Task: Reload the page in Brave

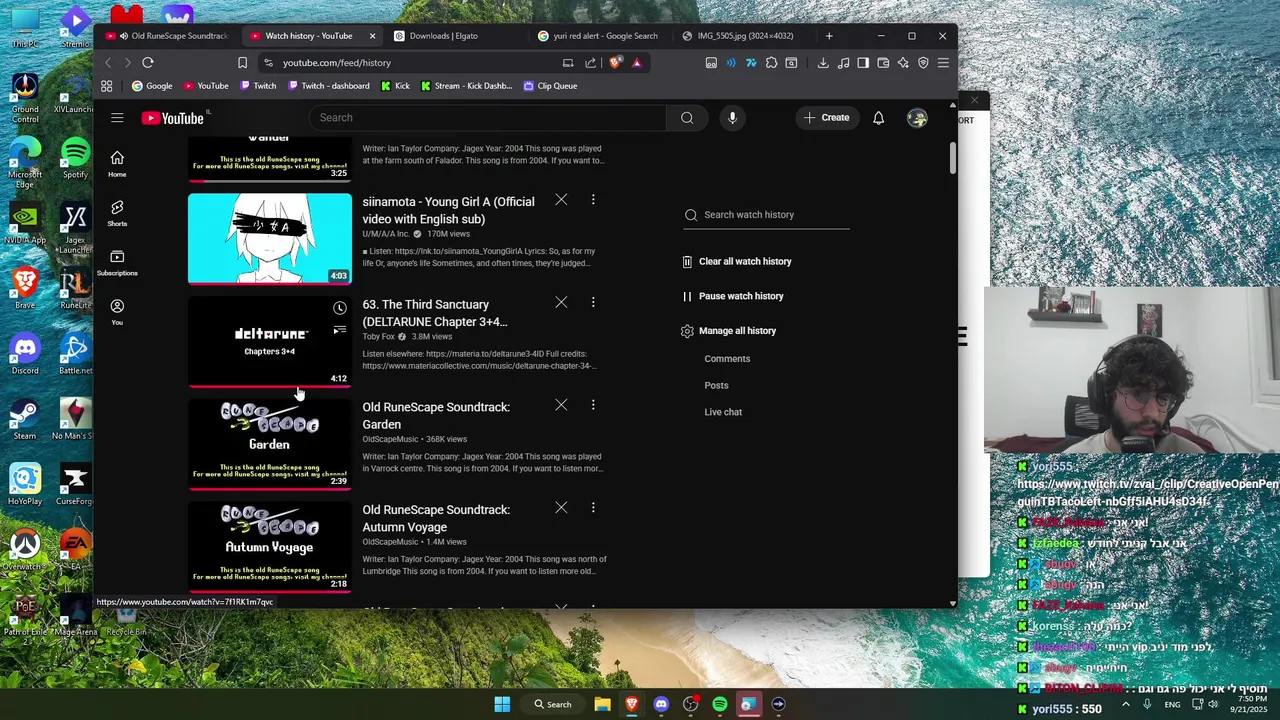Action: (148, 63)
